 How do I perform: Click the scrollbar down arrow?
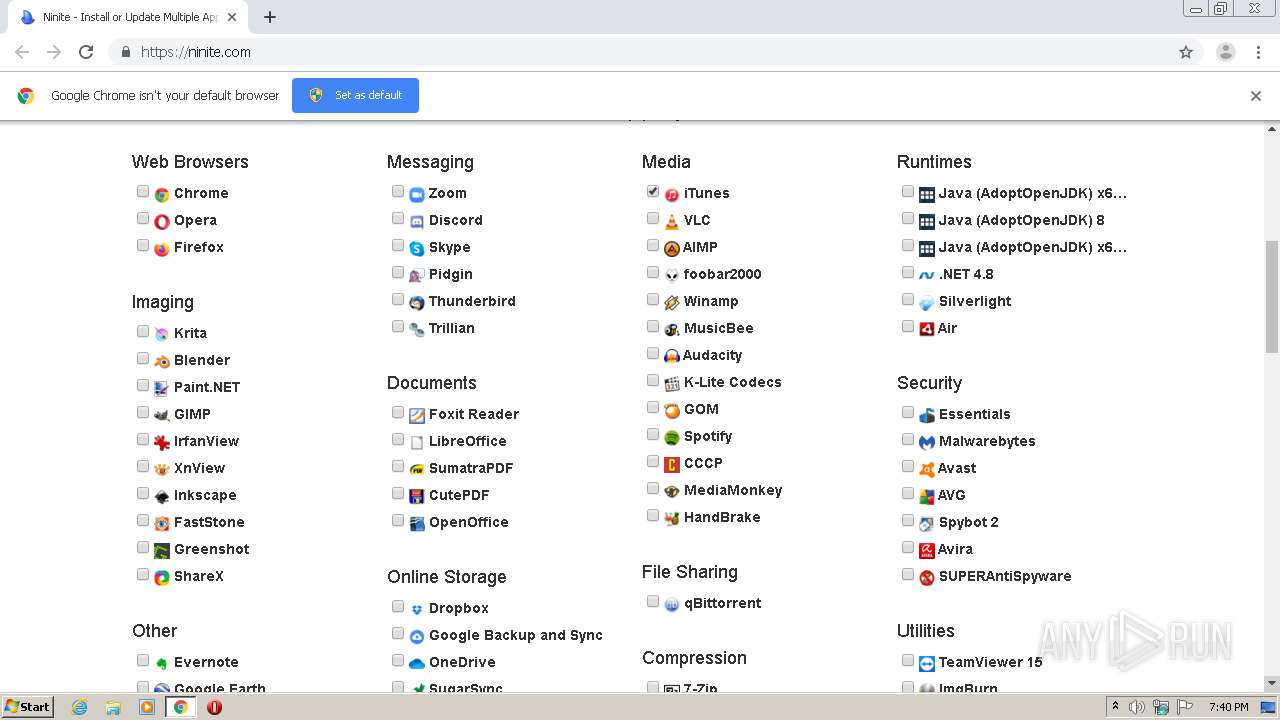(x=1272, y=683)
